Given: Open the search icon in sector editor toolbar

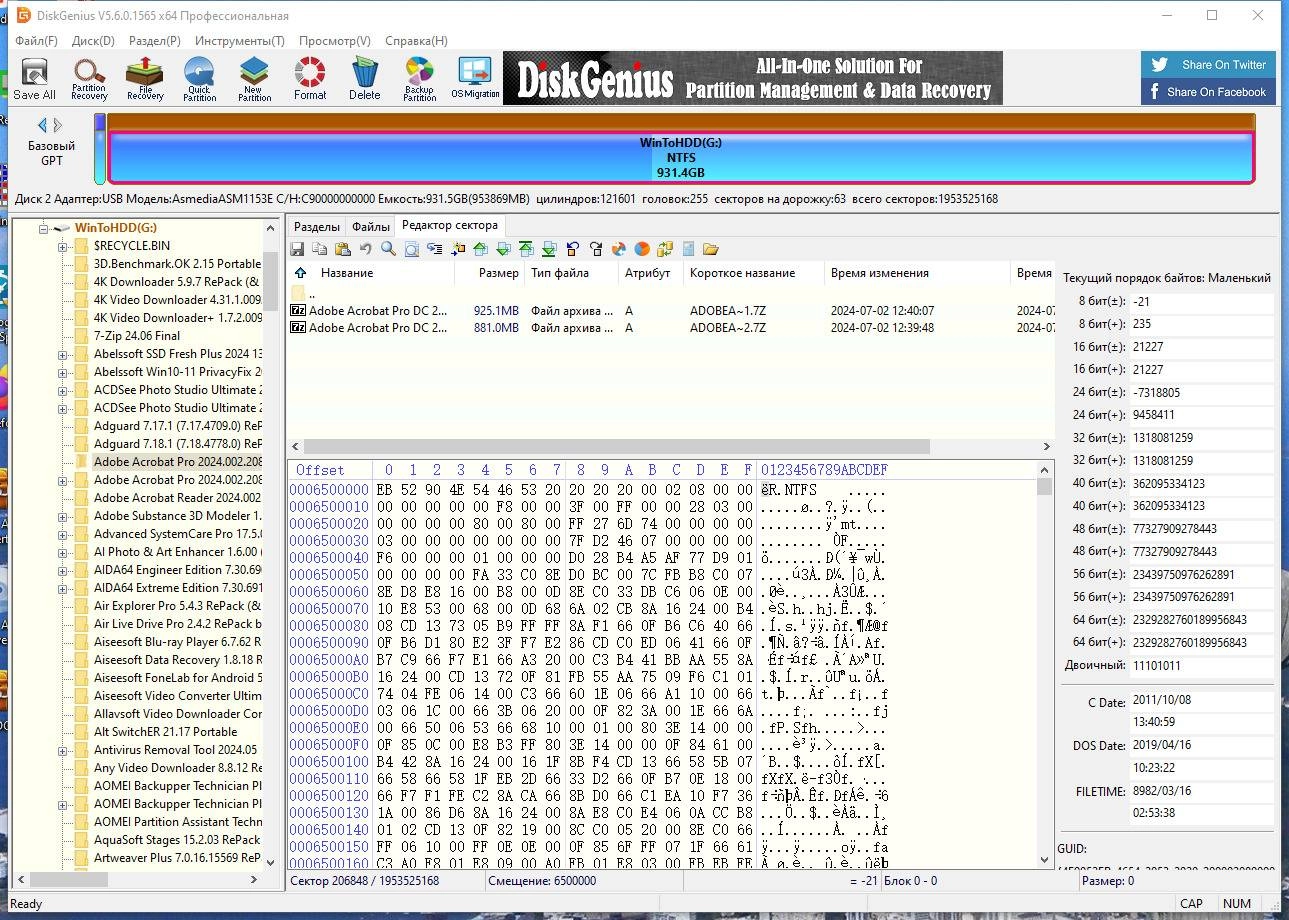Looking at the screenshot, I should [x=388, y=248].
